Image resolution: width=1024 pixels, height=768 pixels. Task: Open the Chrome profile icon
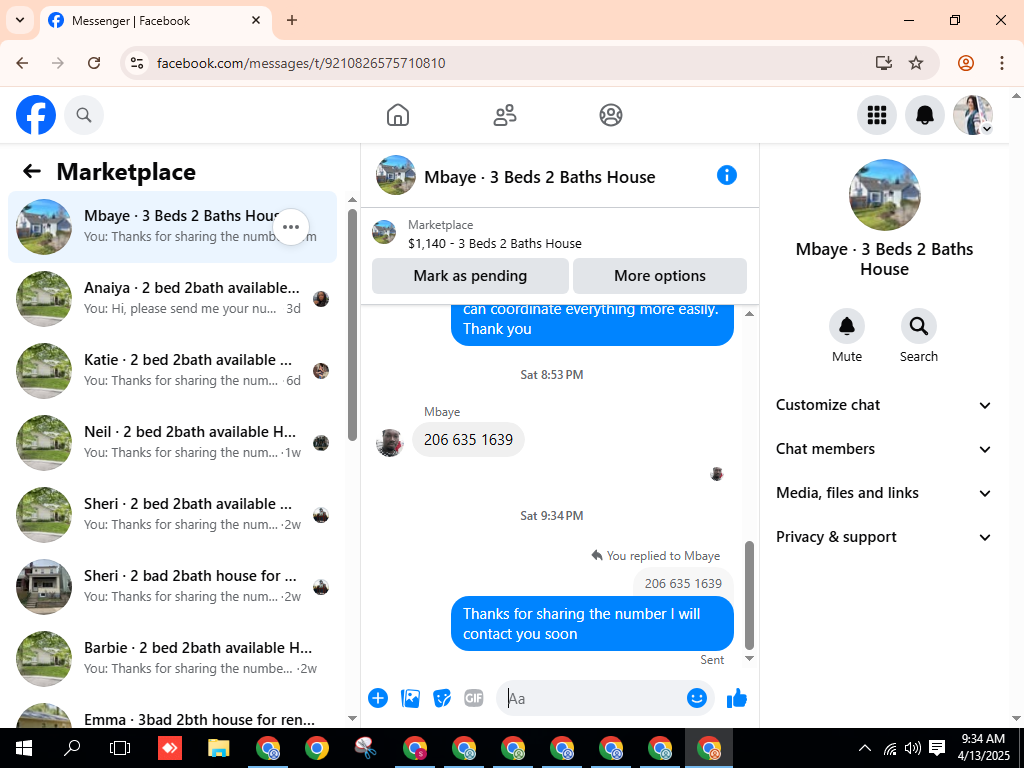[x=966, y=63]
